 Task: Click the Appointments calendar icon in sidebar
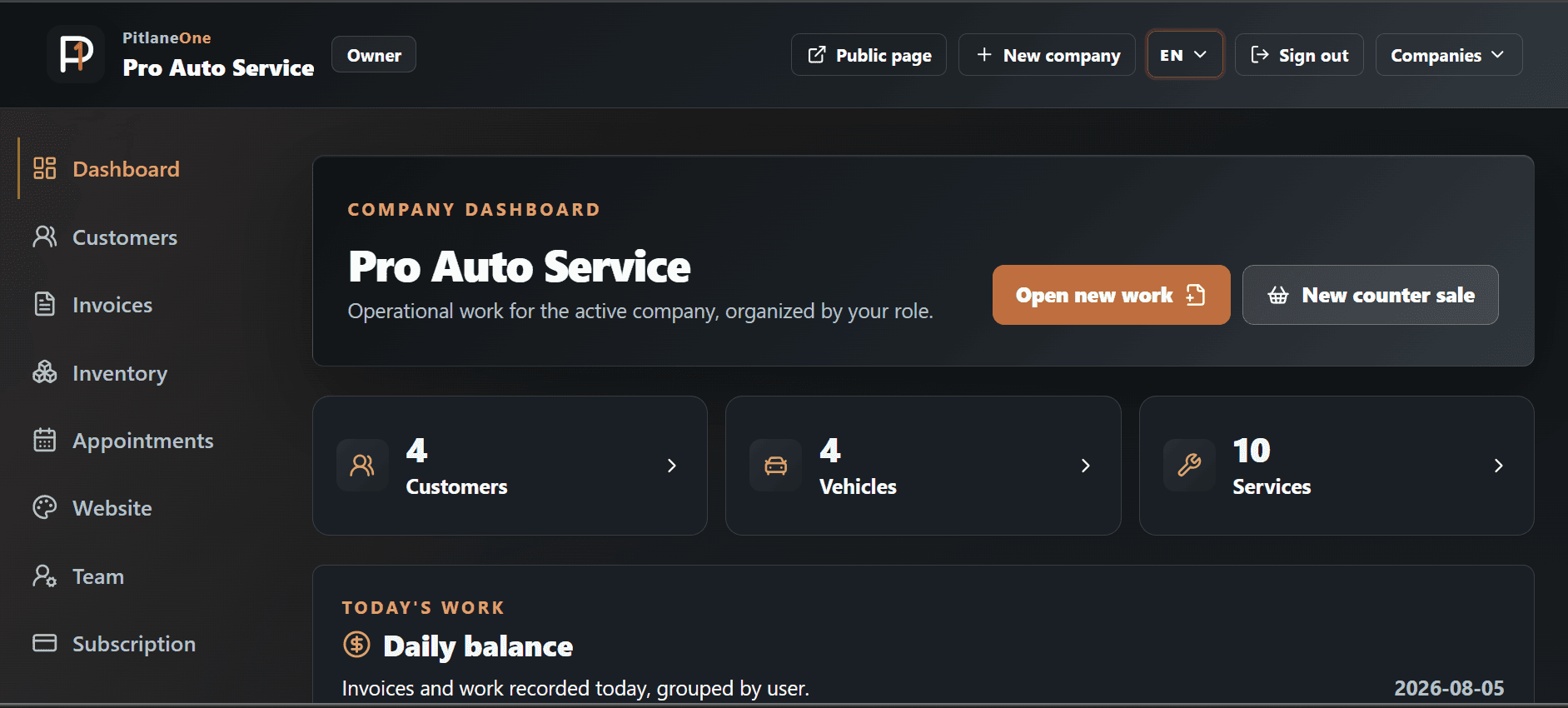[x=45, y=440]
